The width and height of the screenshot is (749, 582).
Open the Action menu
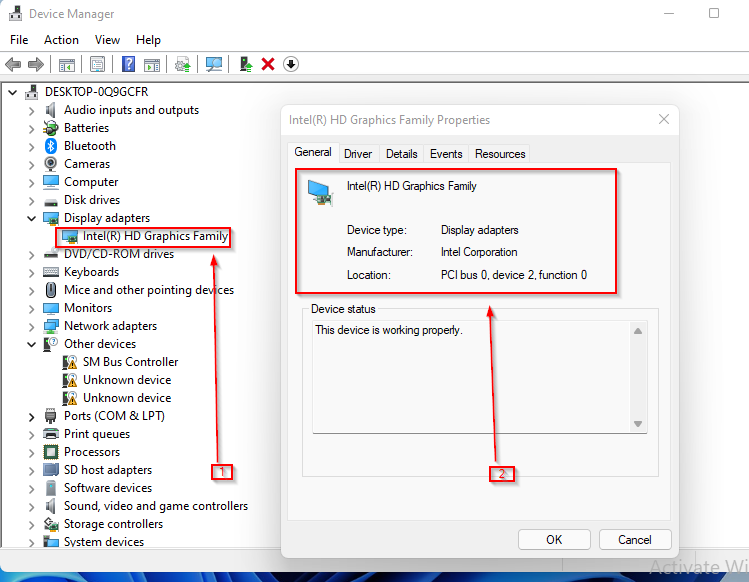61,40
